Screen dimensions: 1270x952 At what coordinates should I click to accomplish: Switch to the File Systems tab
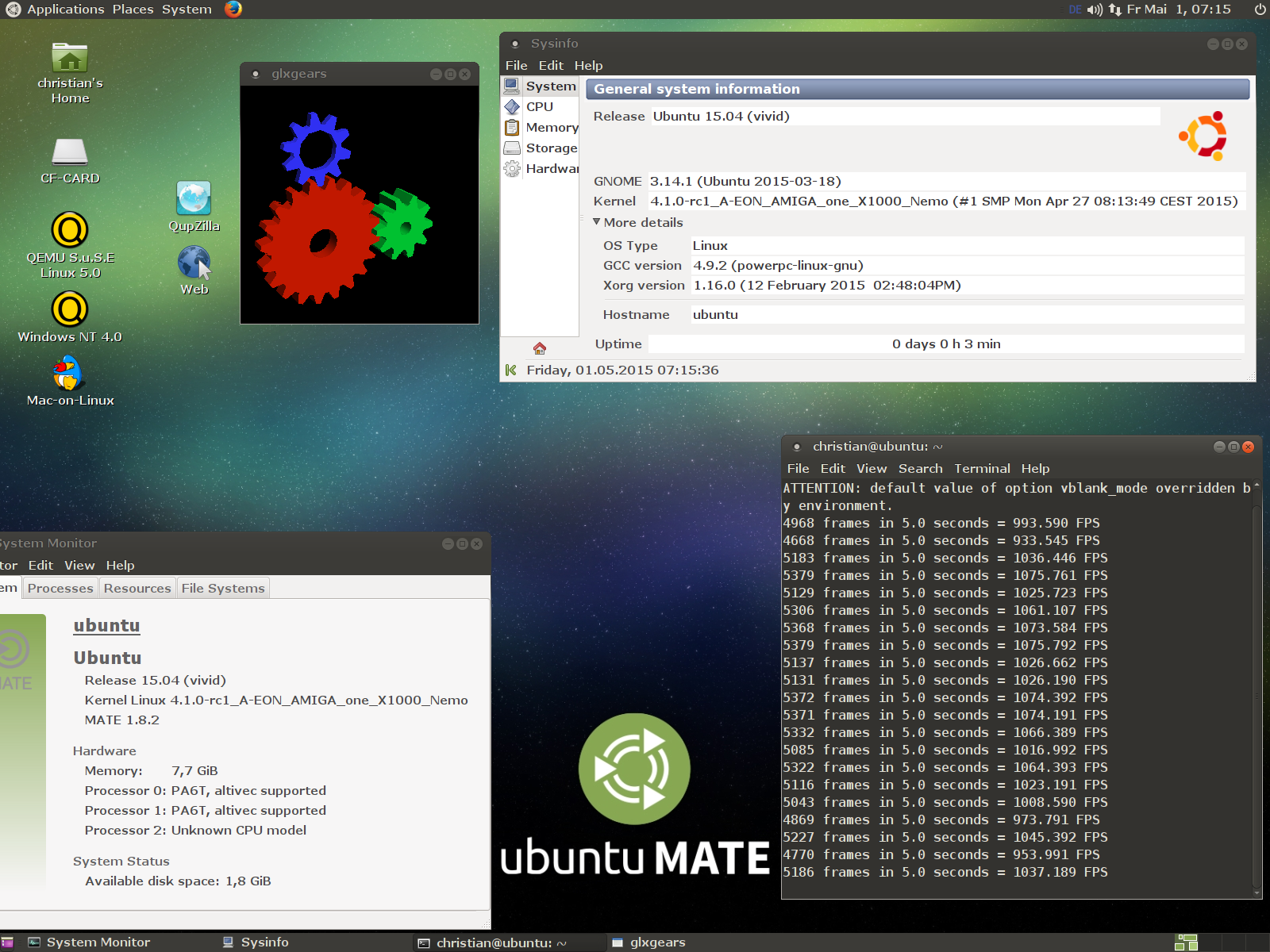[x=223, y=588]
